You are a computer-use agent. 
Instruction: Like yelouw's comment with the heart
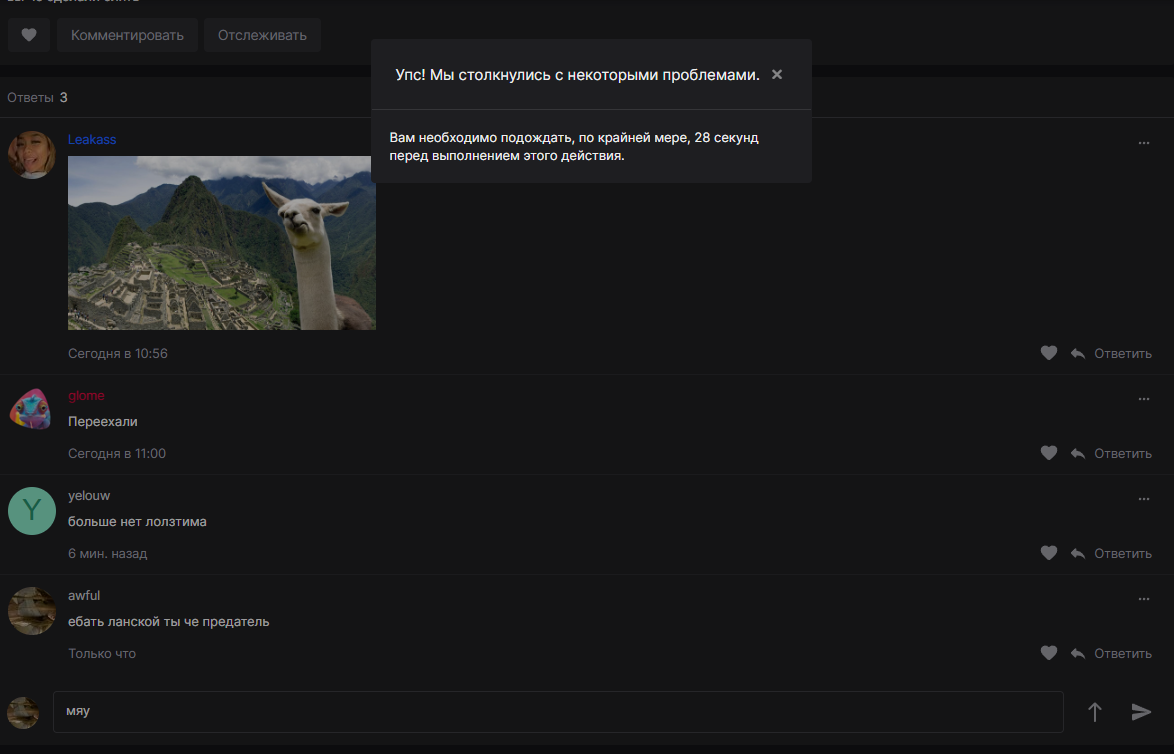(1048, 553)
